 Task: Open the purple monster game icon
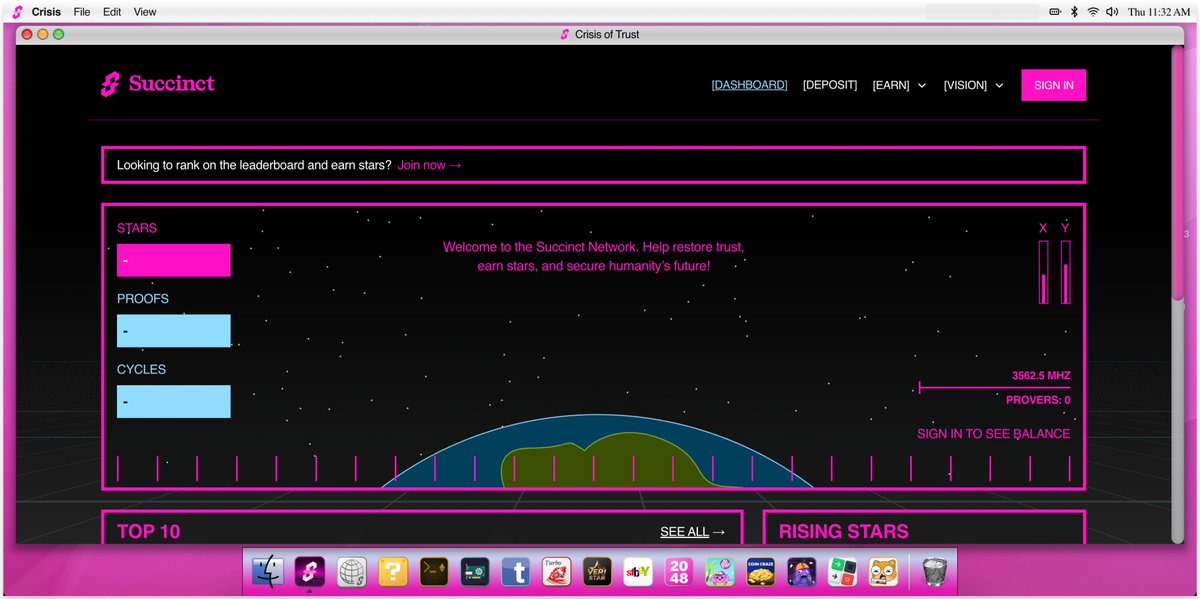(x=802, y=571)
